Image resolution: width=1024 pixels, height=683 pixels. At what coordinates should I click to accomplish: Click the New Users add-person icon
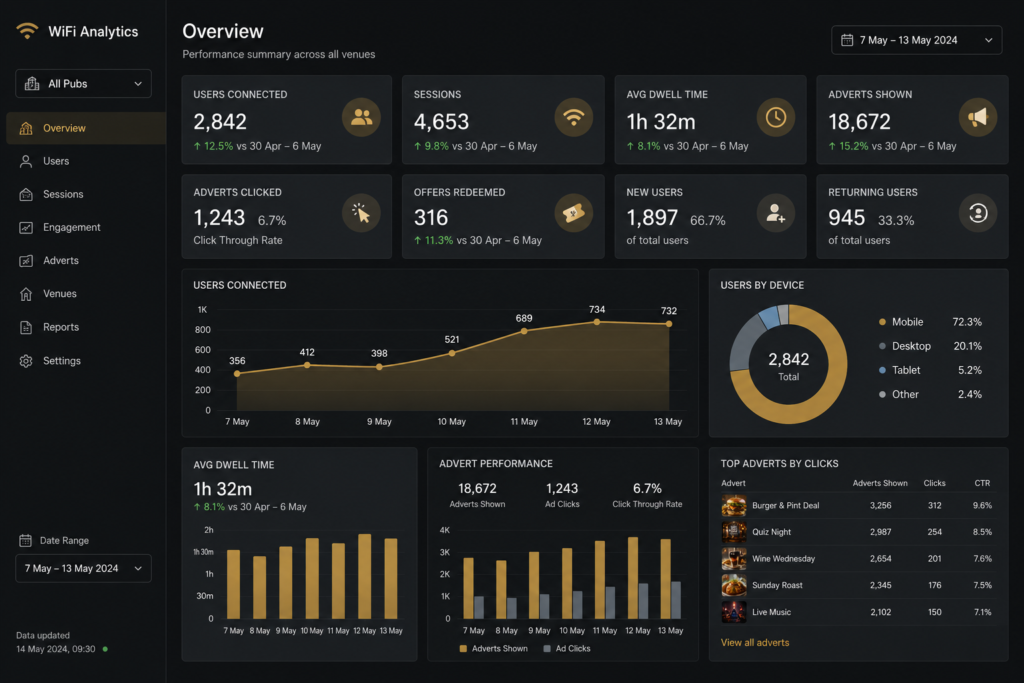(776, 213)
